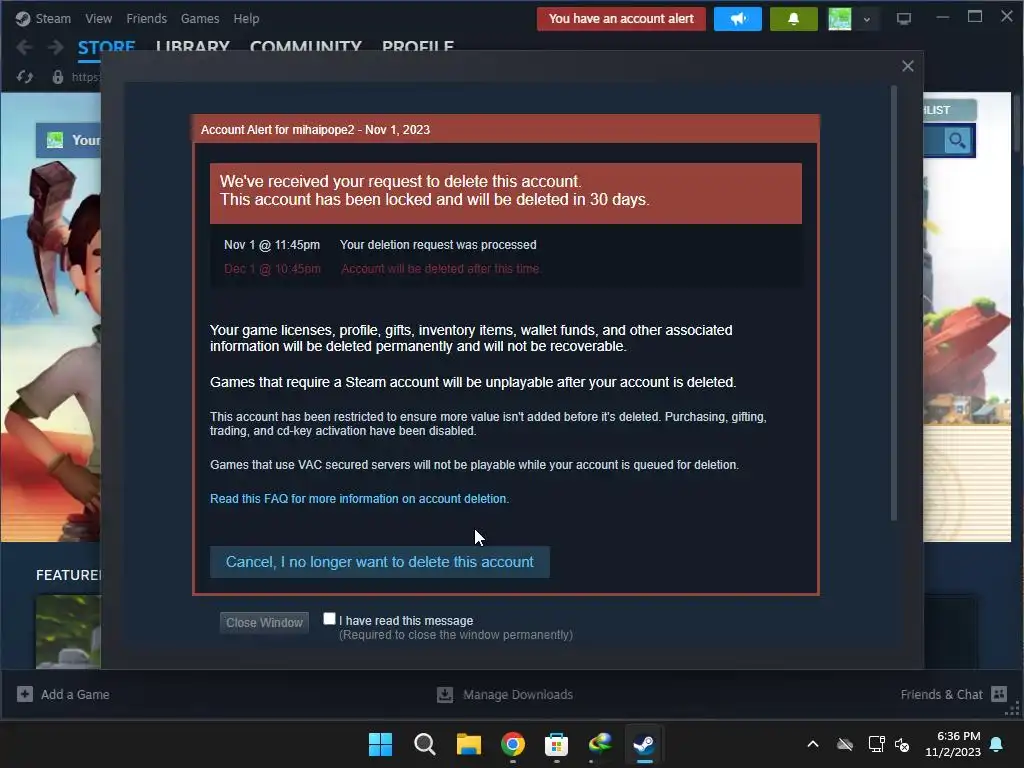Reload the store page

25,77
